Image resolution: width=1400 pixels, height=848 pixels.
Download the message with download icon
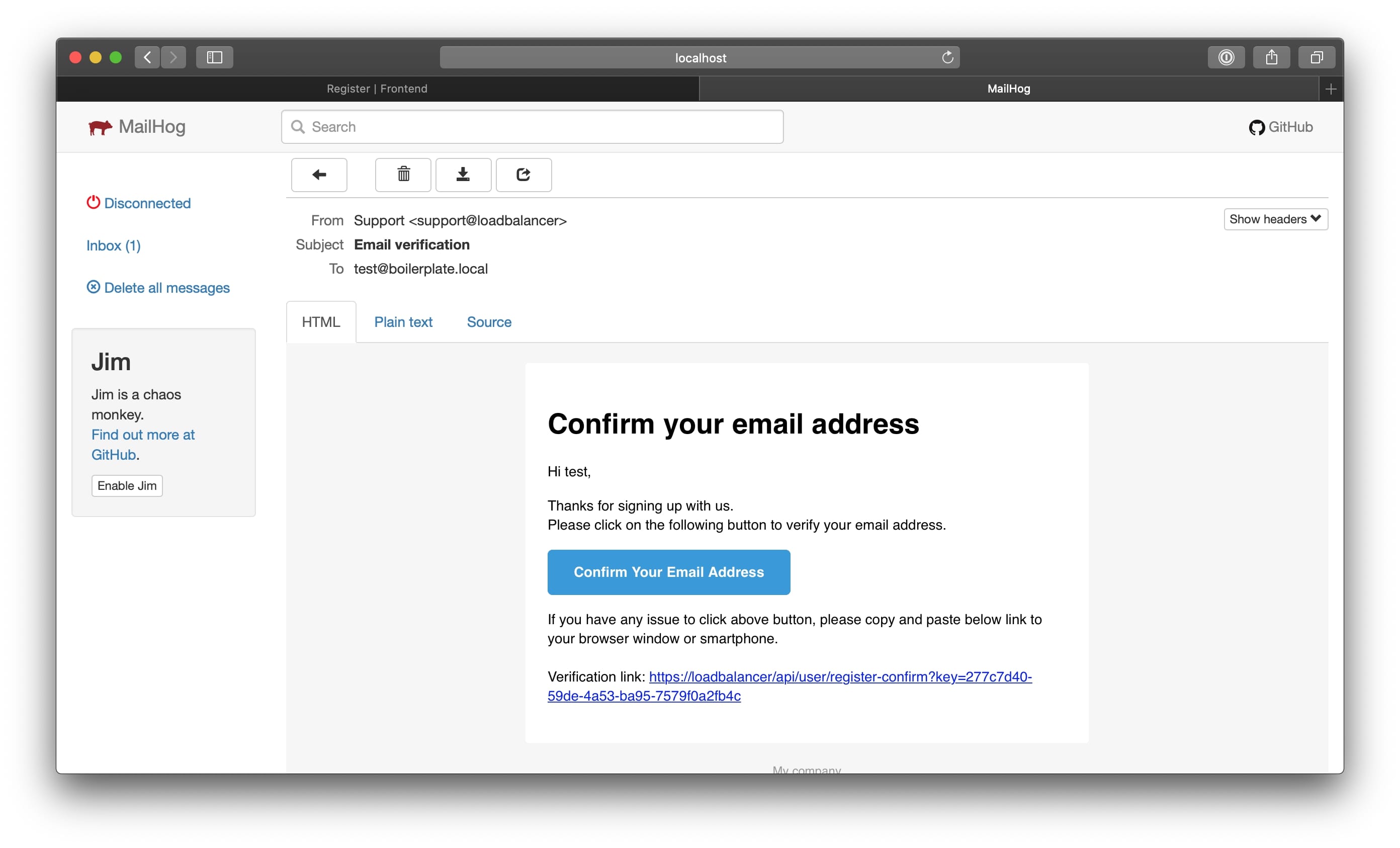pos(463,175)
